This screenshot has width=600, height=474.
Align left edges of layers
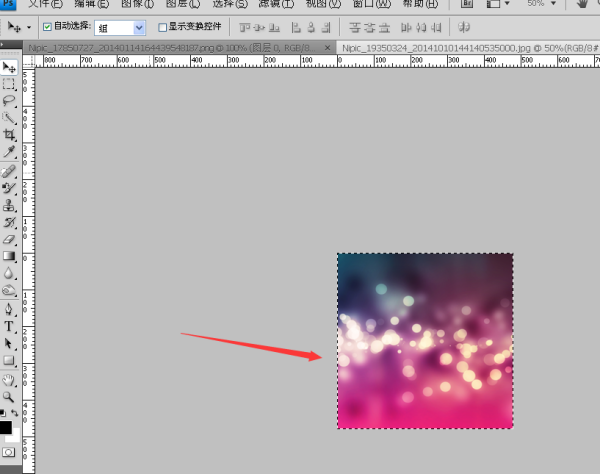tap(296, 28)
